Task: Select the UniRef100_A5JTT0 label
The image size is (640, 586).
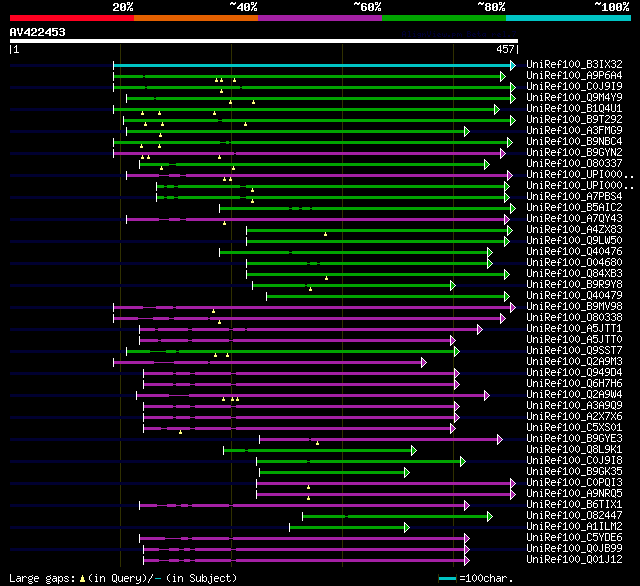Action: pos(574,340)
